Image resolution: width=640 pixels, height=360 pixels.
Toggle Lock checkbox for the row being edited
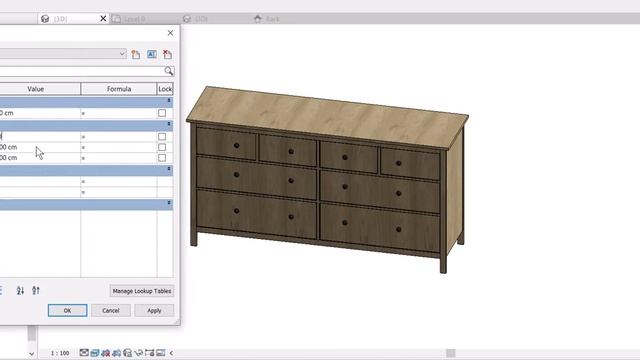pos(162,137)
